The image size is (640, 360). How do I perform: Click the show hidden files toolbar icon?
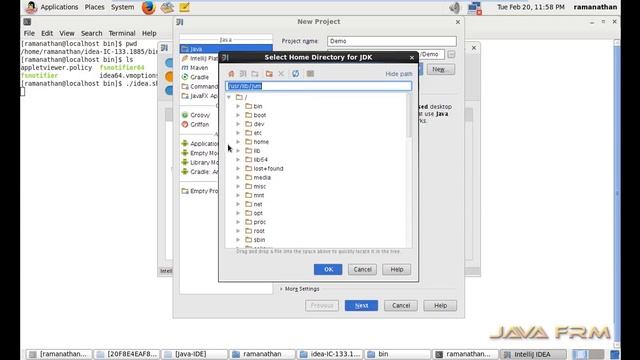(310, 74)
